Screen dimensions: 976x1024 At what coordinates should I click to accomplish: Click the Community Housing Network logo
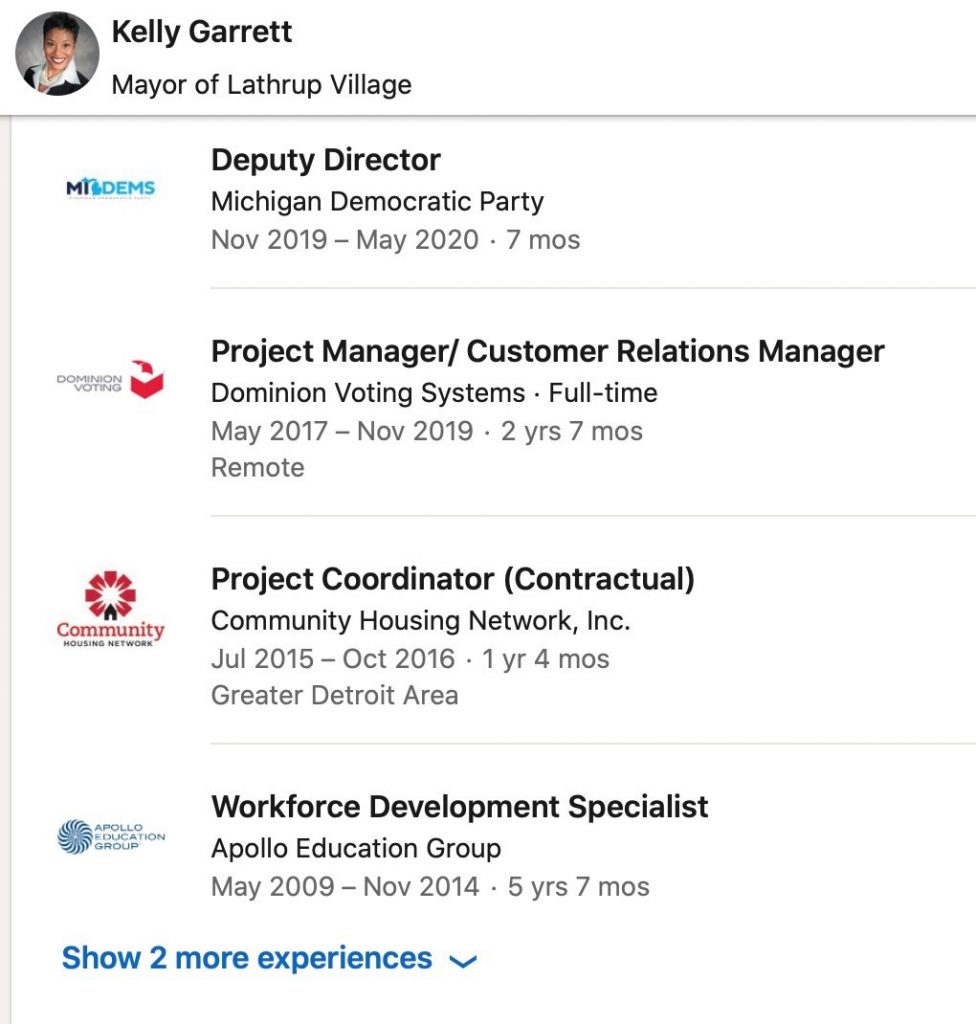110,608
